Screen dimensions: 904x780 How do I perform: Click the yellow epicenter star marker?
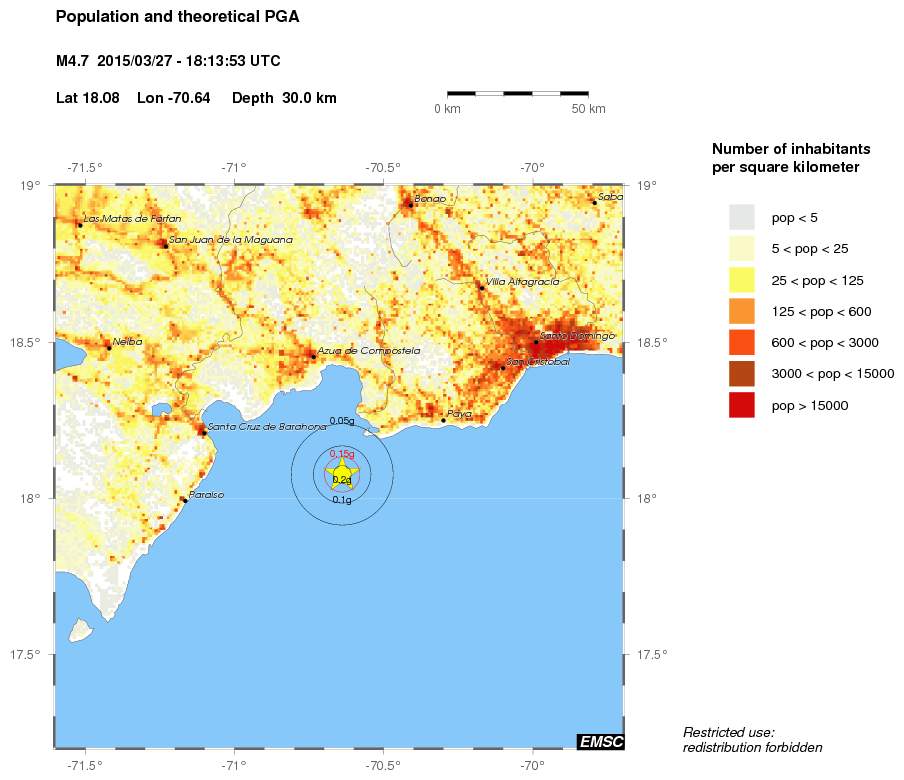coord(342,473)
